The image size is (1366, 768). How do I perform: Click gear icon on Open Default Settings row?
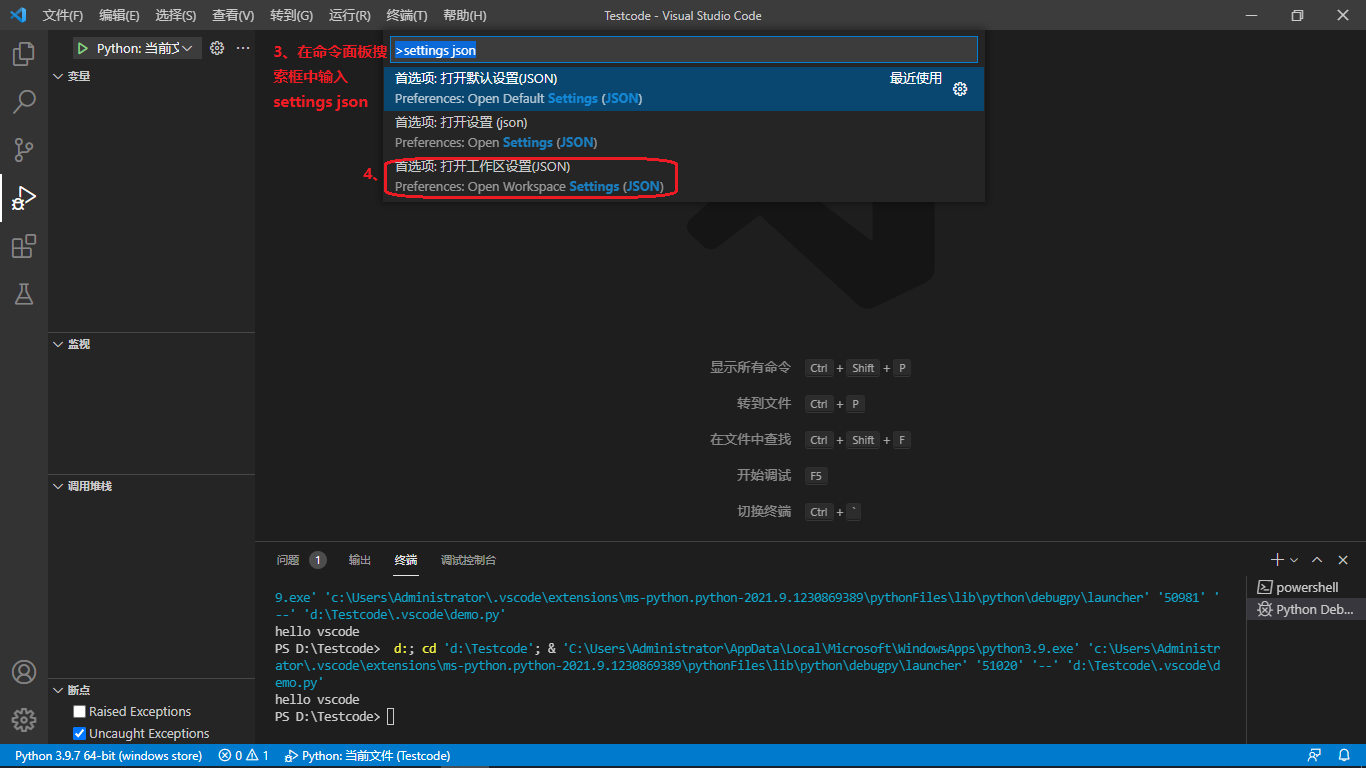pyautogui.click(x=960, y=89)
